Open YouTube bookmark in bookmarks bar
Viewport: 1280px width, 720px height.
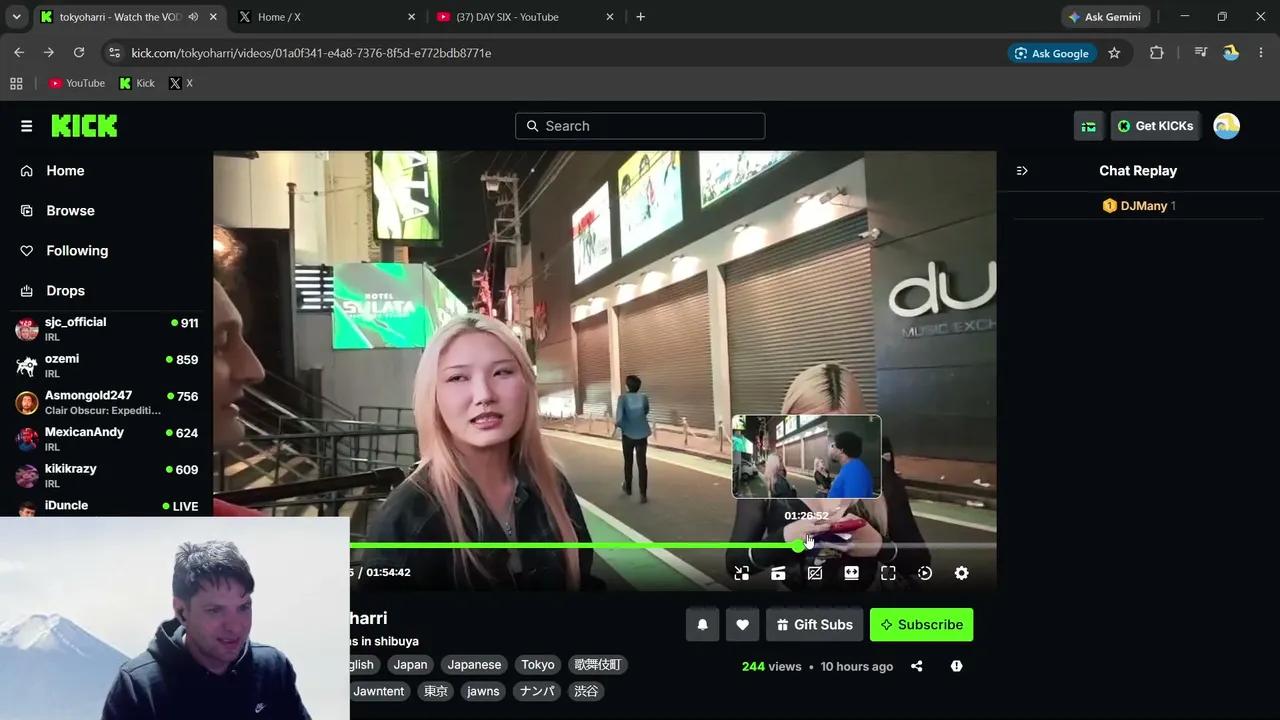77,84
